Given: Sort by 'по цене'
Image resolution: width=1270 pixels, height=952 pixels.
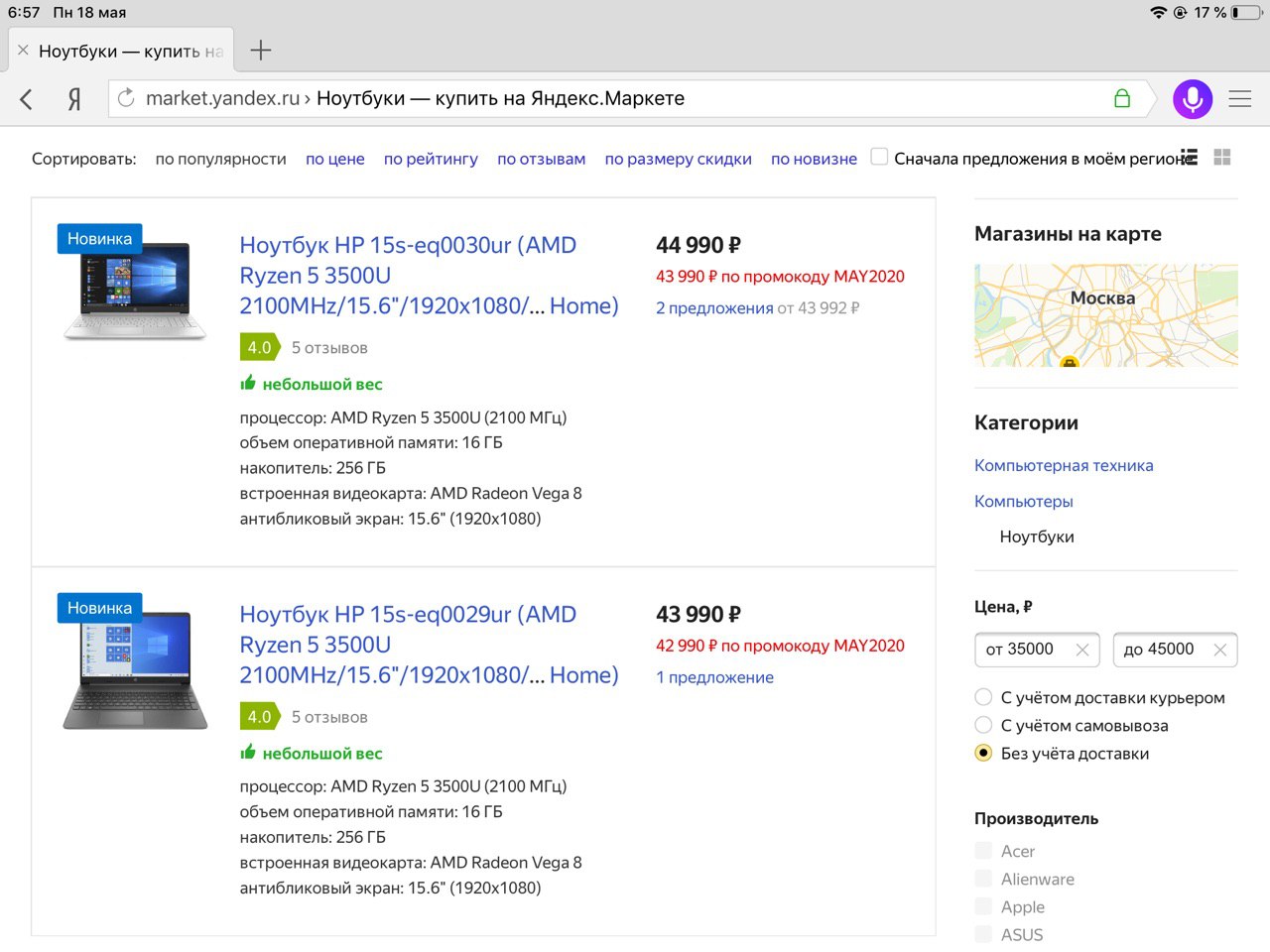Looking at the screenshot, I should click(334, 159).
